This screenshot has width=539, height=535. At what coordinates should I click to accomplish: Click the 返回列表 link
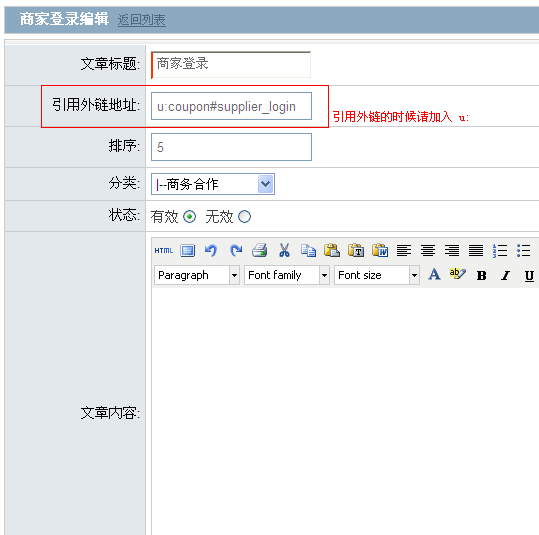[x=142, y=20]
